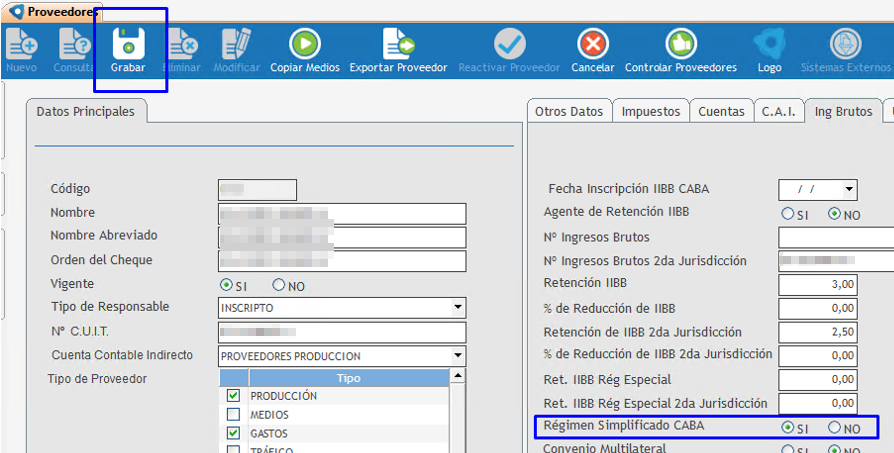Screen dimensions: 894x453
Task: Click Ret. IIBB Rég Especial 2da Jurisdicción field
Action: (818, 403)
